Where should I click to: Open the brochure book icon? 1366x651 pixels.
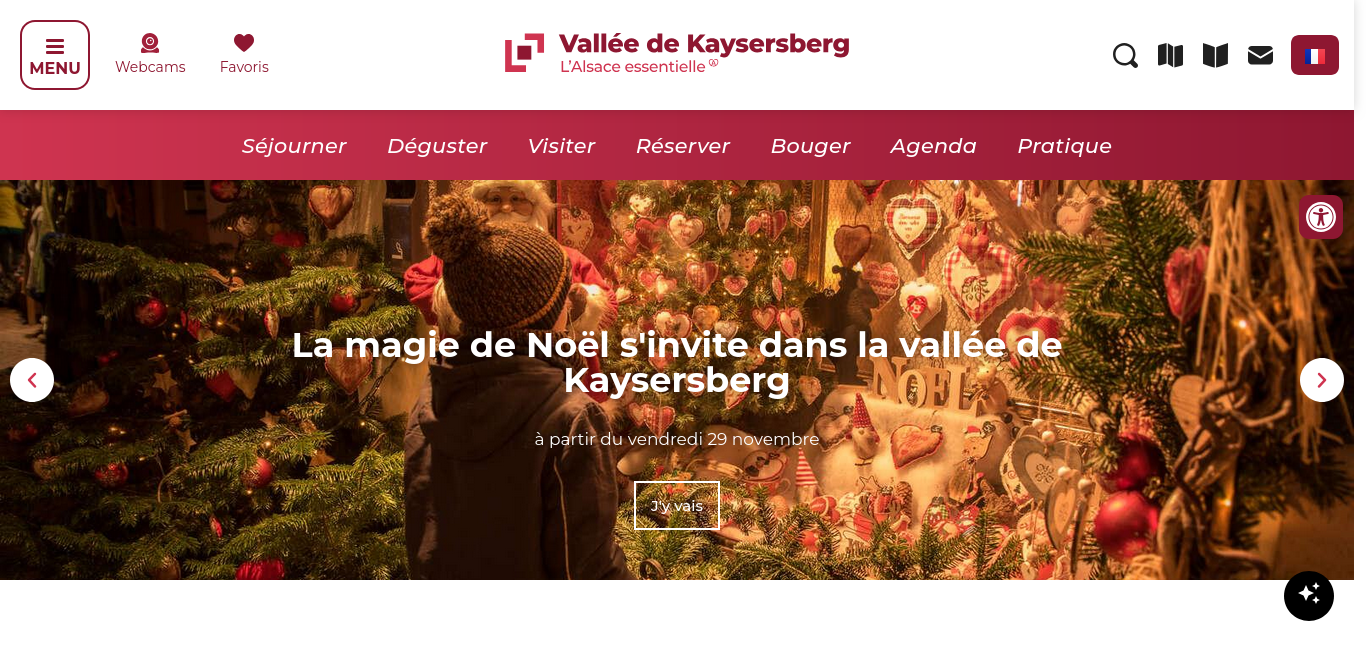[x=1215, y=55]
